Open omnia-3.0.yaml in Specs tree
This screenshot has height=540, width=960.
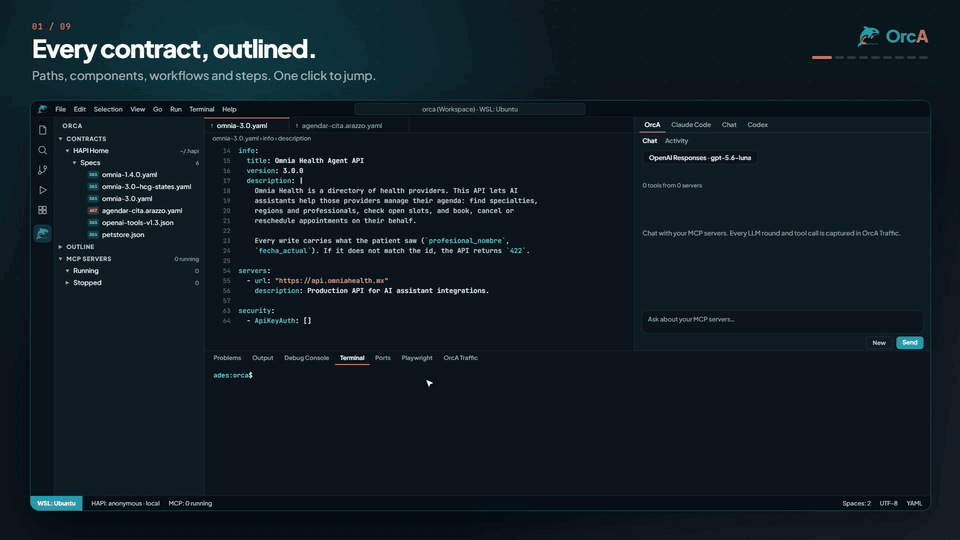[127, 199]
